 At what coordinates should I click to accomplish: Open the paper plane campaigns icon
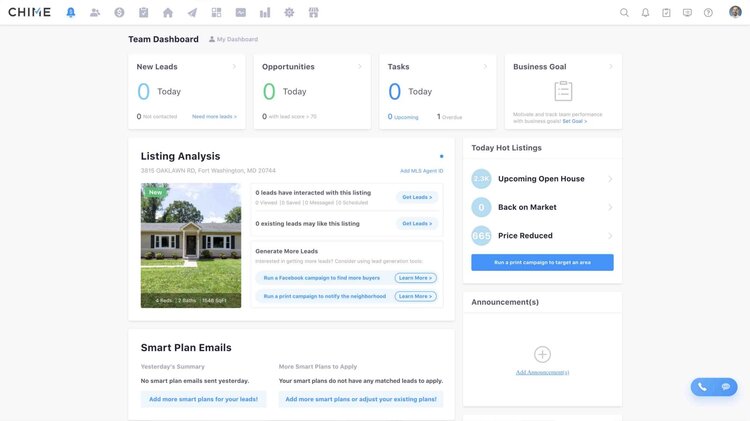pos(192,12)
